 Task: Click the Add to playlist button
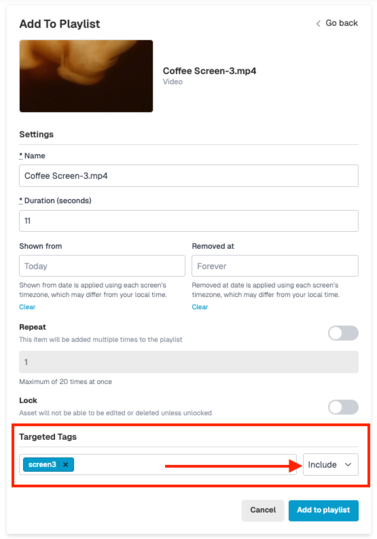coord(323,510)
